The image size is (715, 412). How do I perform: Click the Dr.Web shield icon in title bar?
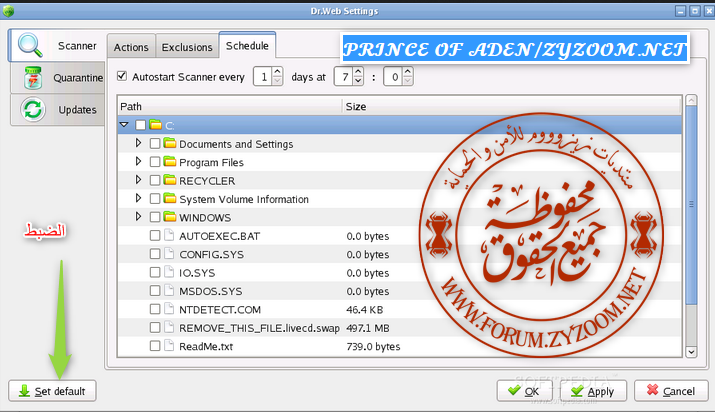click(x=8, y=11)
